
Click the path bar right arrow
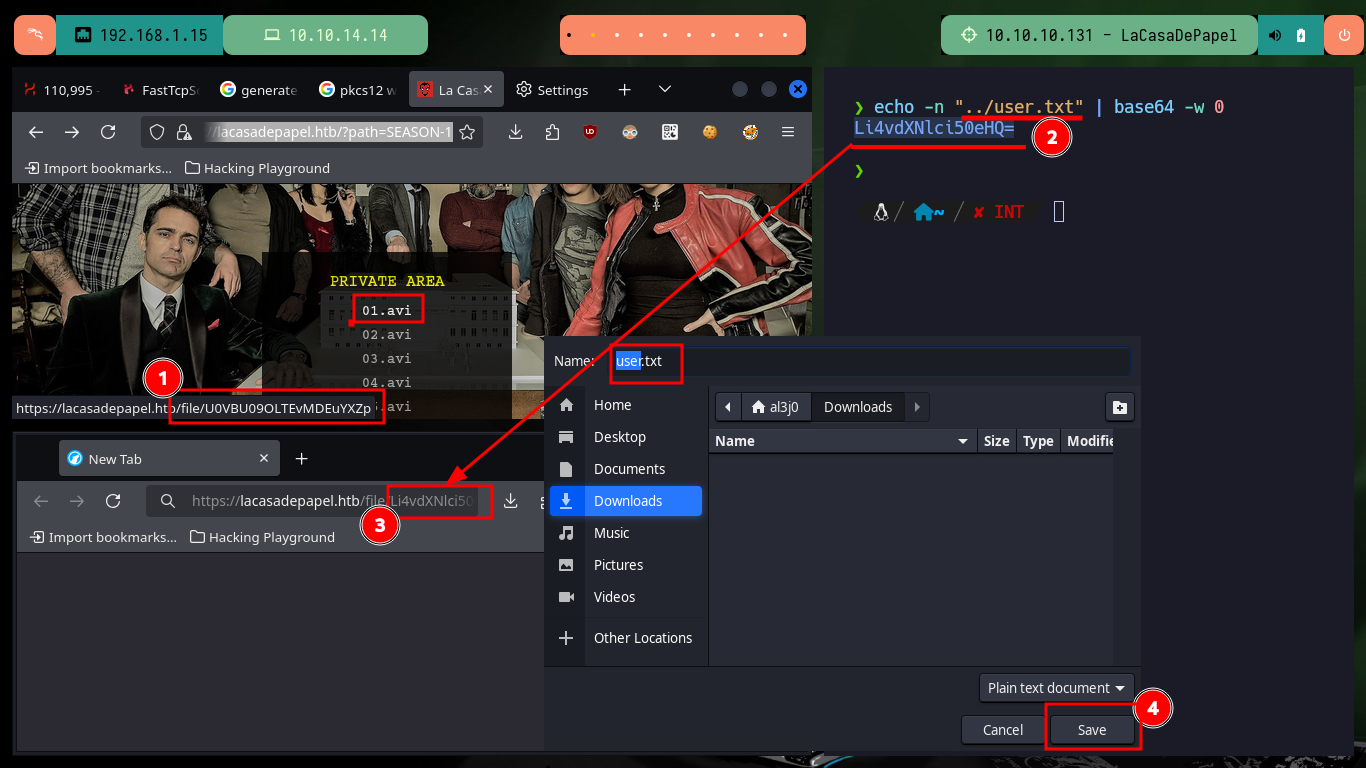[916, 407]
